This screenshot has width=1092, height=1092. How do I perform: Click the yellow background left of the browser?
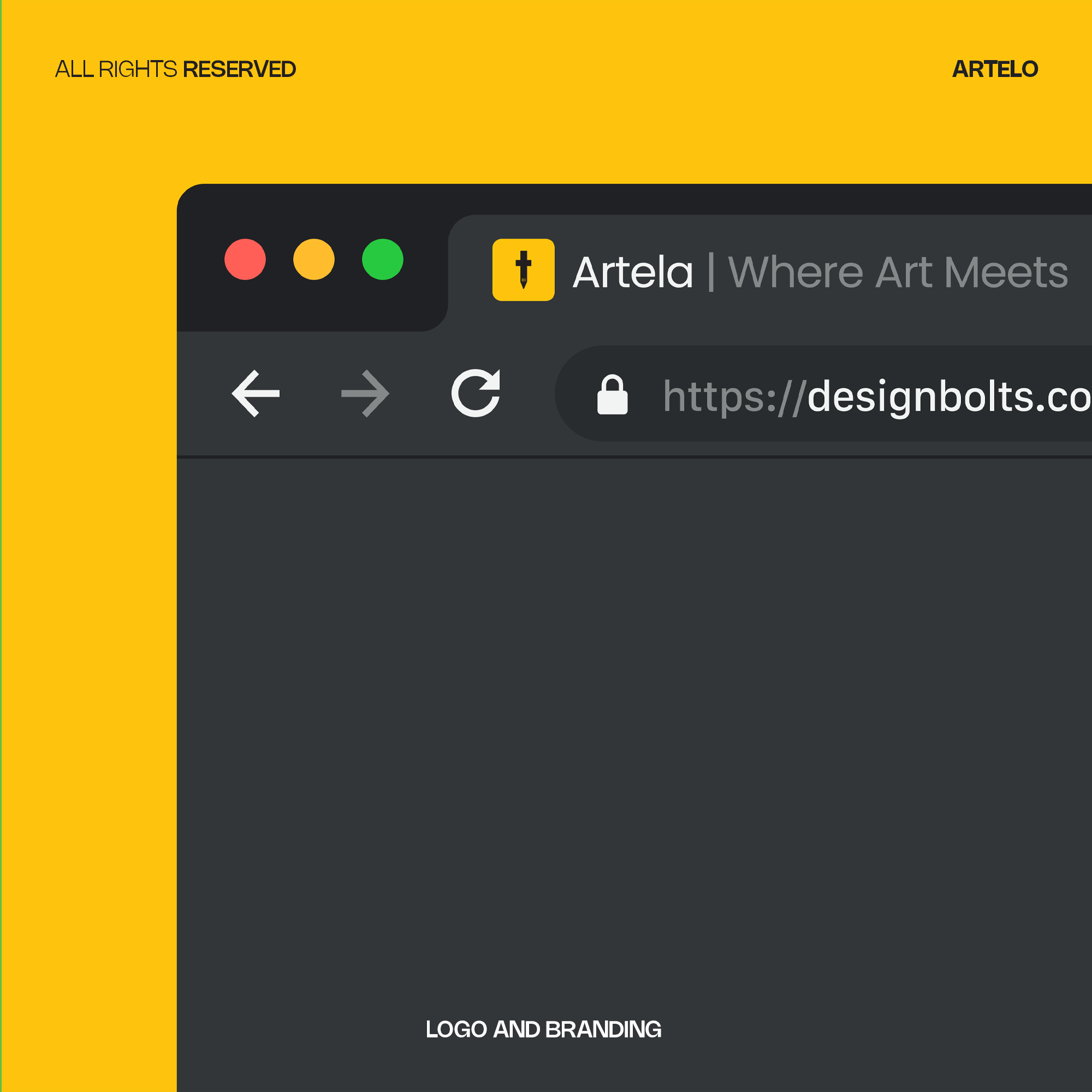coord(87,565)
